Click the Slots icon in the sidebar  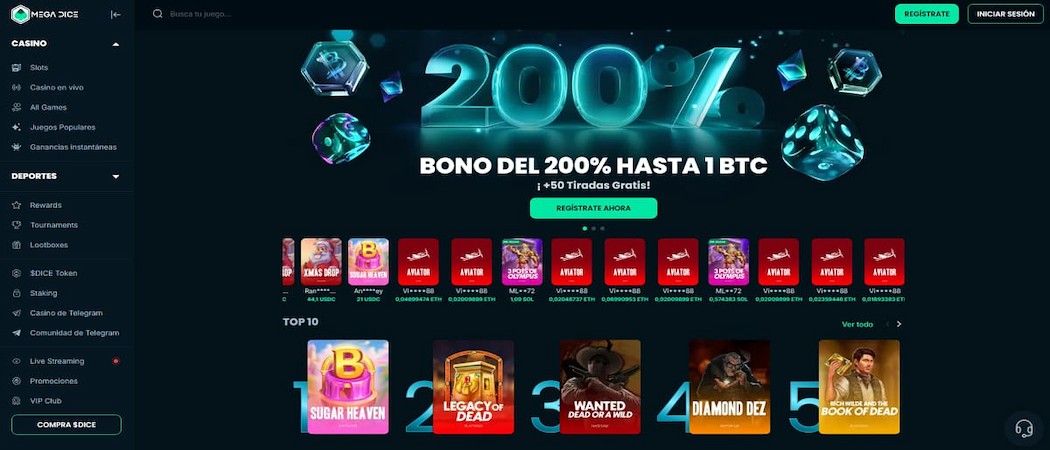[x=17, y=68]
